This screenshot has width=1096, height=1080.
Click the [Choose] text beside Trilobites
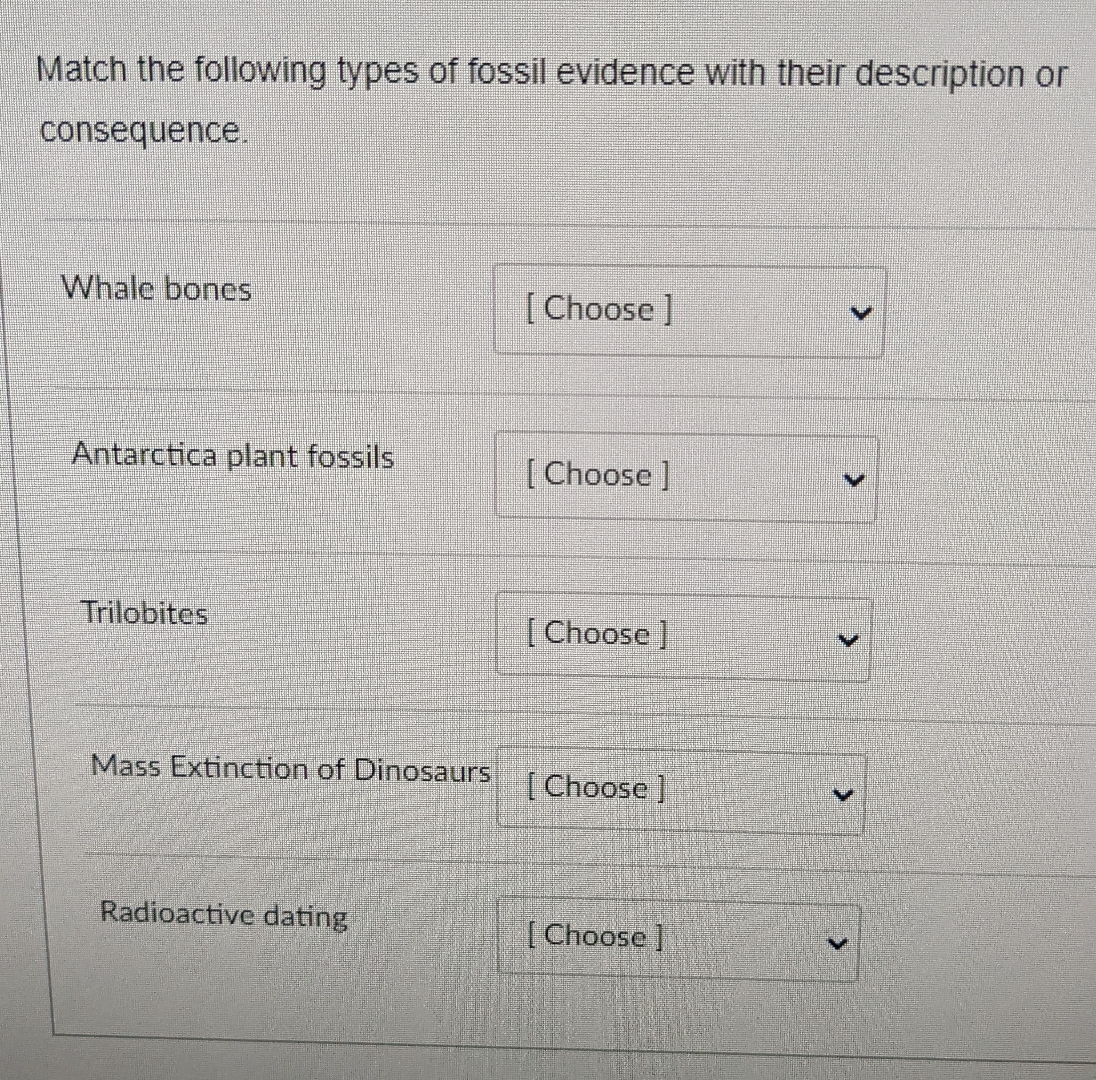pos(595,634)
